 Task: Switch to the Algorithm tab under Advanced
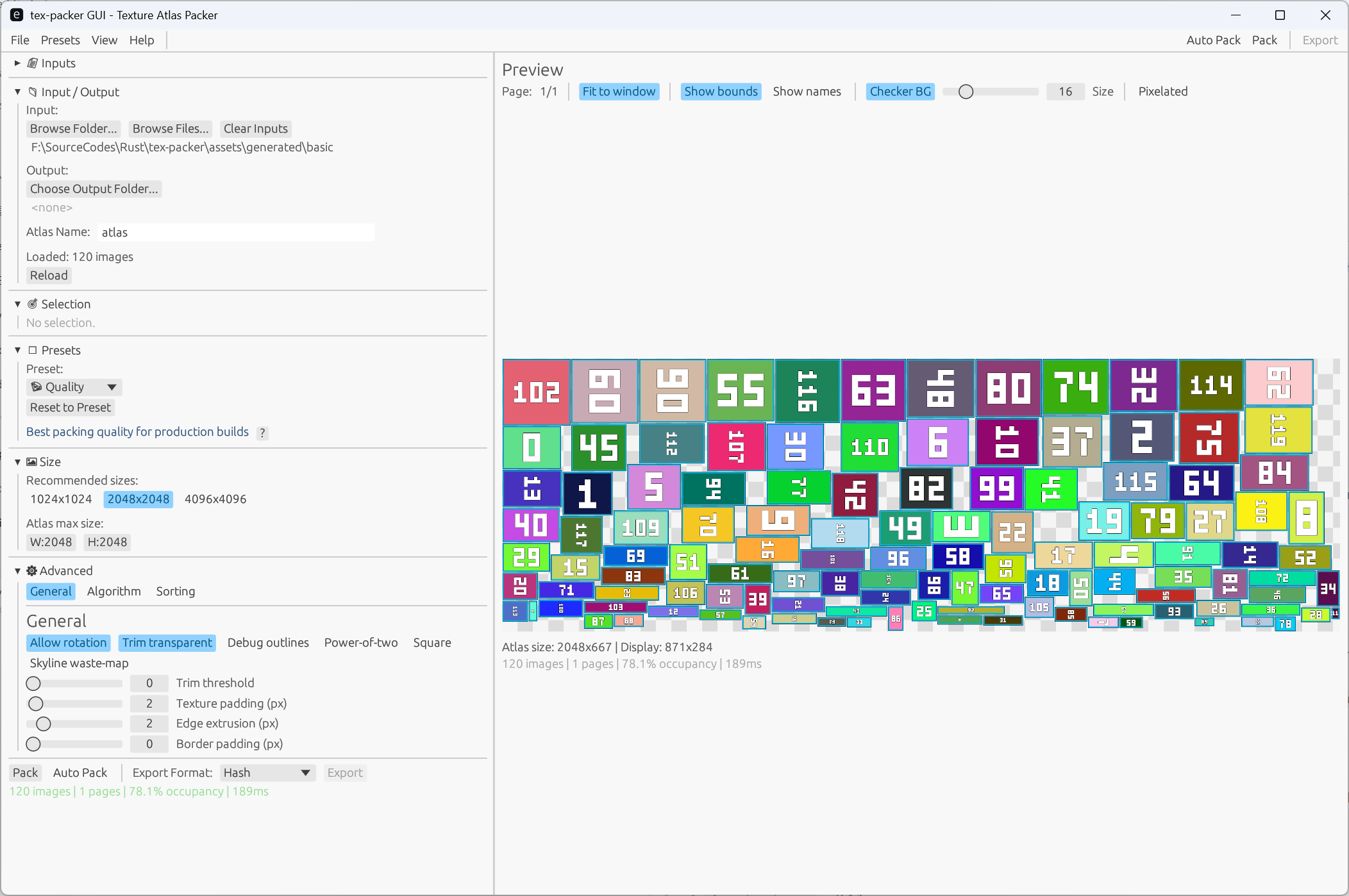pyautogui.click(x=113, y=591)
